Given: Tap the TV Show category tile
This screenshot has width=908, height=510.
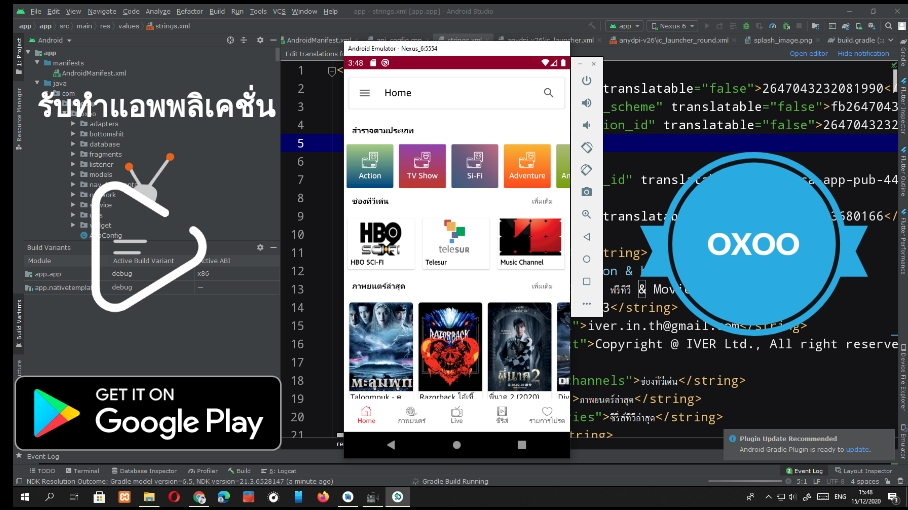Looking at the screenshot, I should click(x=422, y=166).
